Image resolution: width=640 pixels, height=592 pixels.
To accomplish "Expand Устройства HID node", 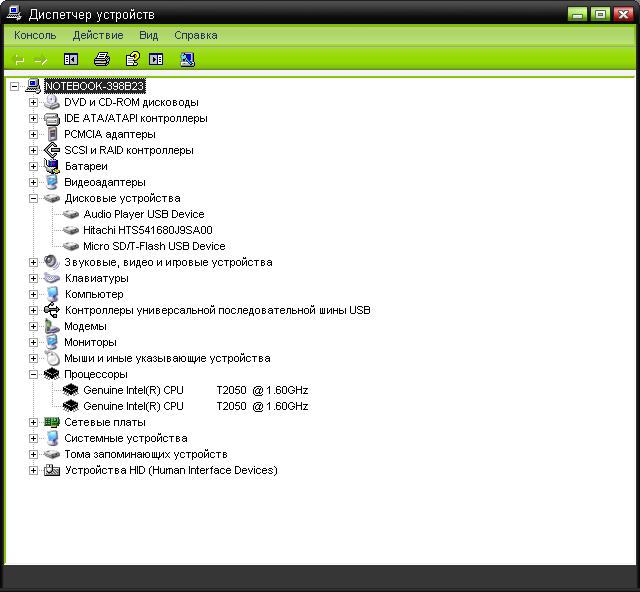I will pyautogui.click(x=33, y=470).
